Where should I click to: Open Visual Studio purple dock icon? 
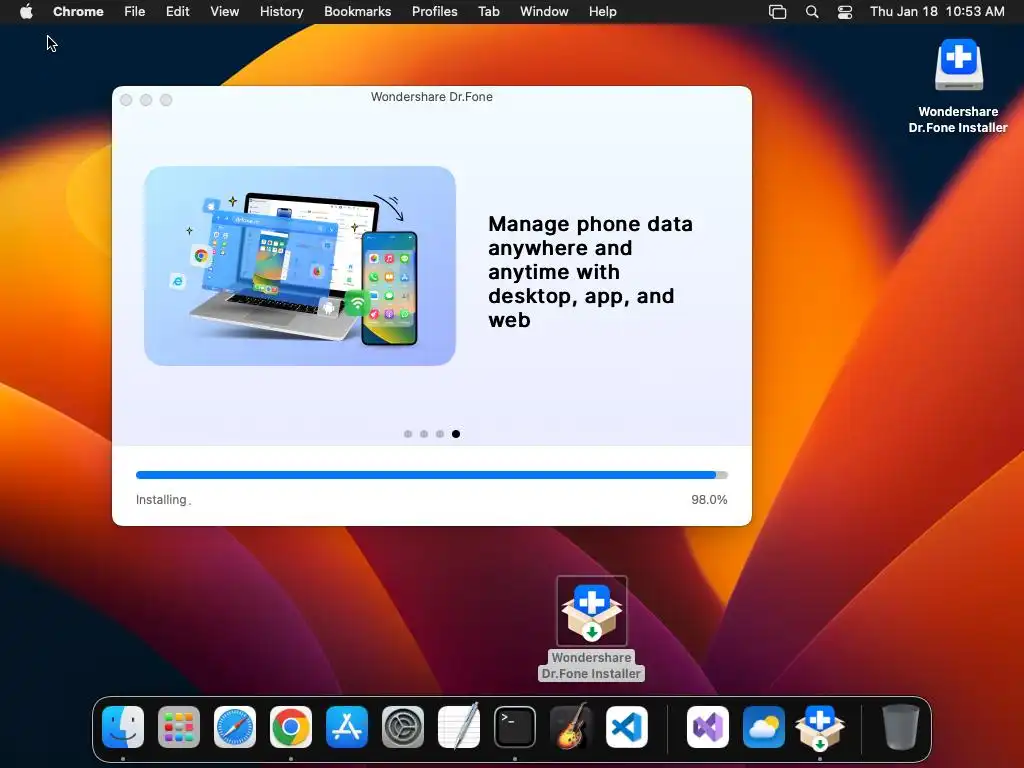708,727
